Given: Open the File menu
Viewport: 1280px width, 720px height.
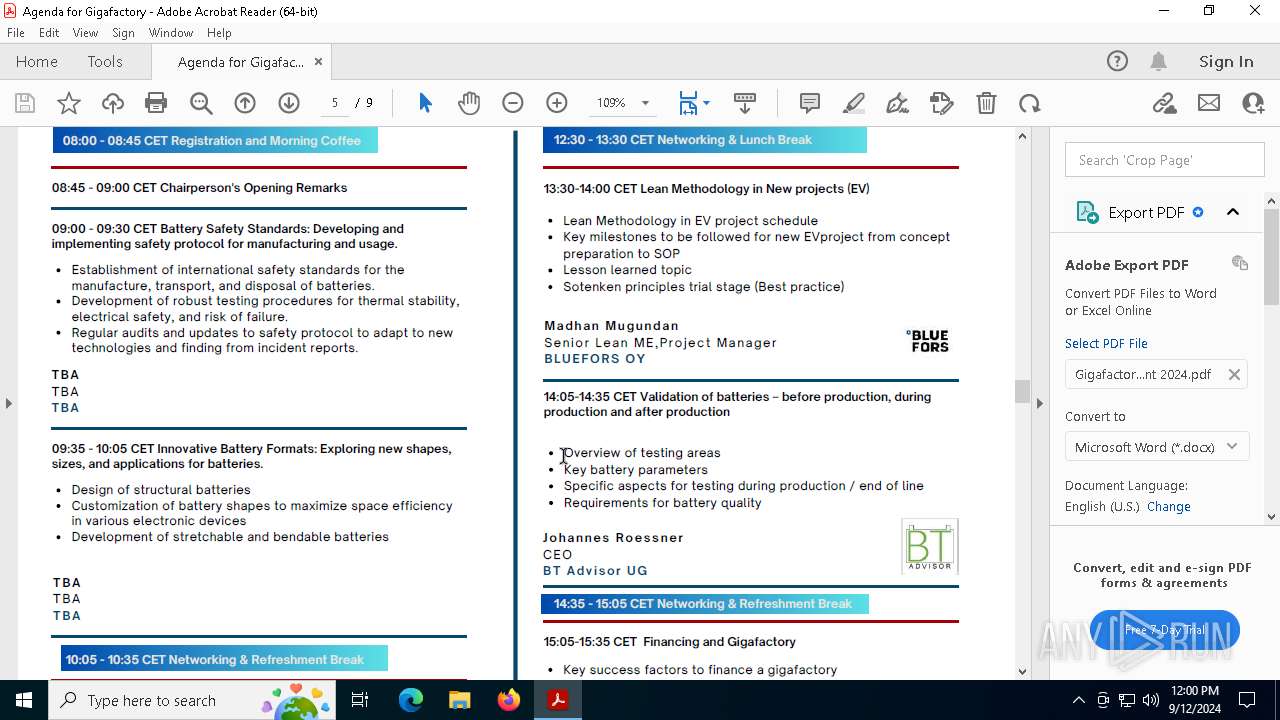Looking at the screenshot, I should (x=16, y=33).
